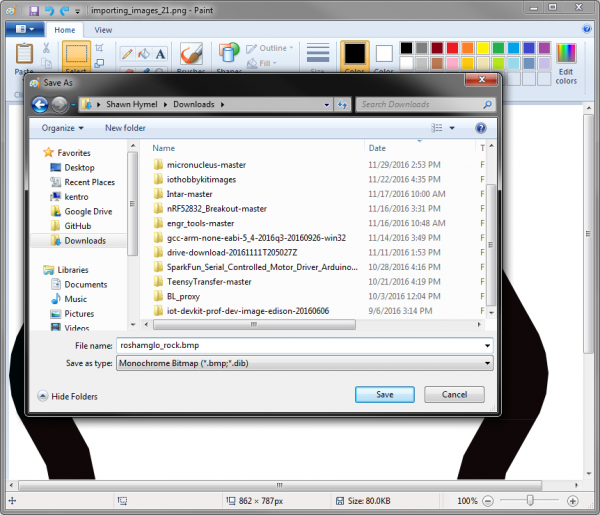Open the recent locations arrow beside Forward
The height and width of the screenshot is (515, 600).
[x=73, y=104]
